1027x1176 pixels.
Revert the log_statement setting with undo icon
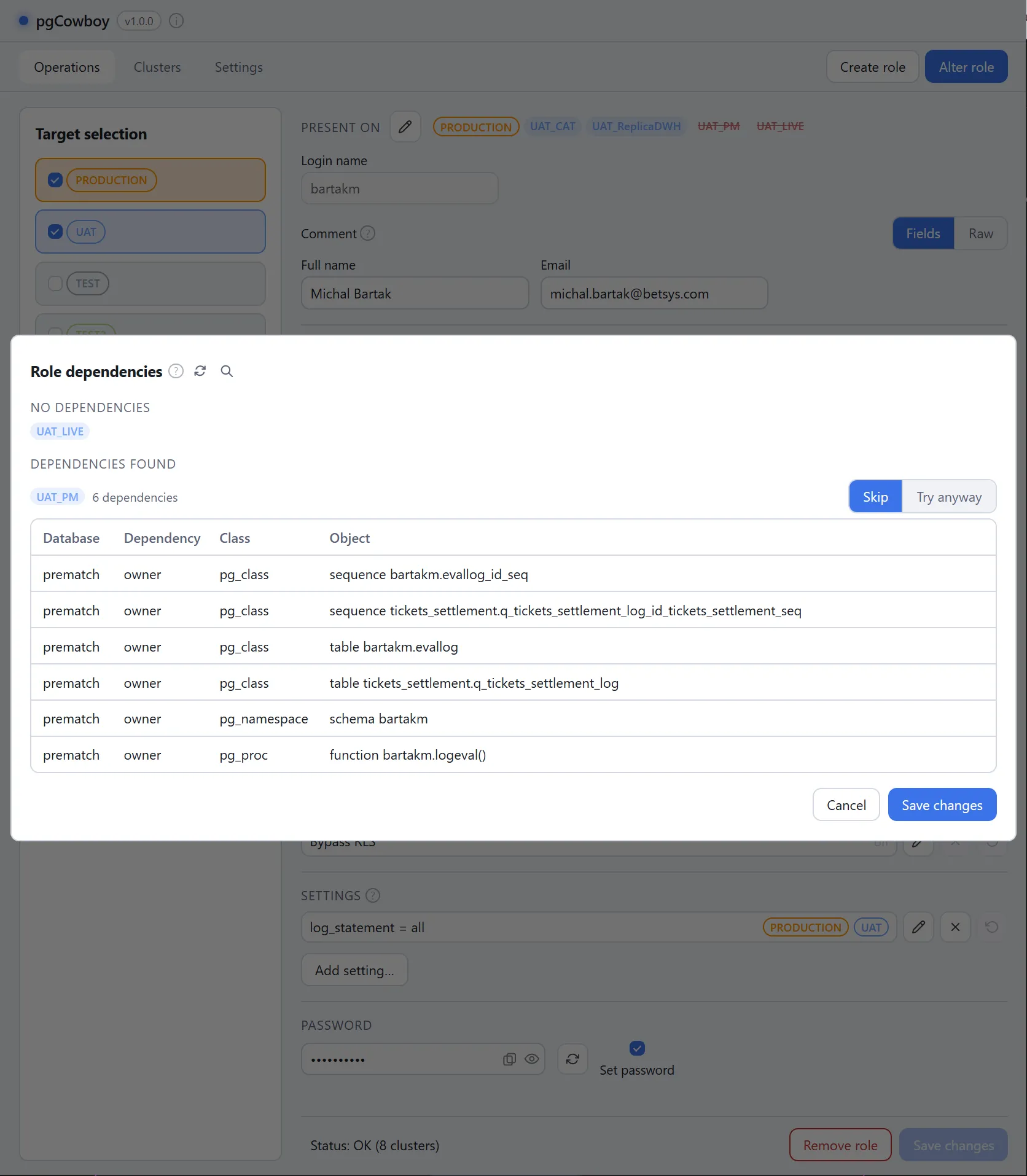click(x=991, y=927)
